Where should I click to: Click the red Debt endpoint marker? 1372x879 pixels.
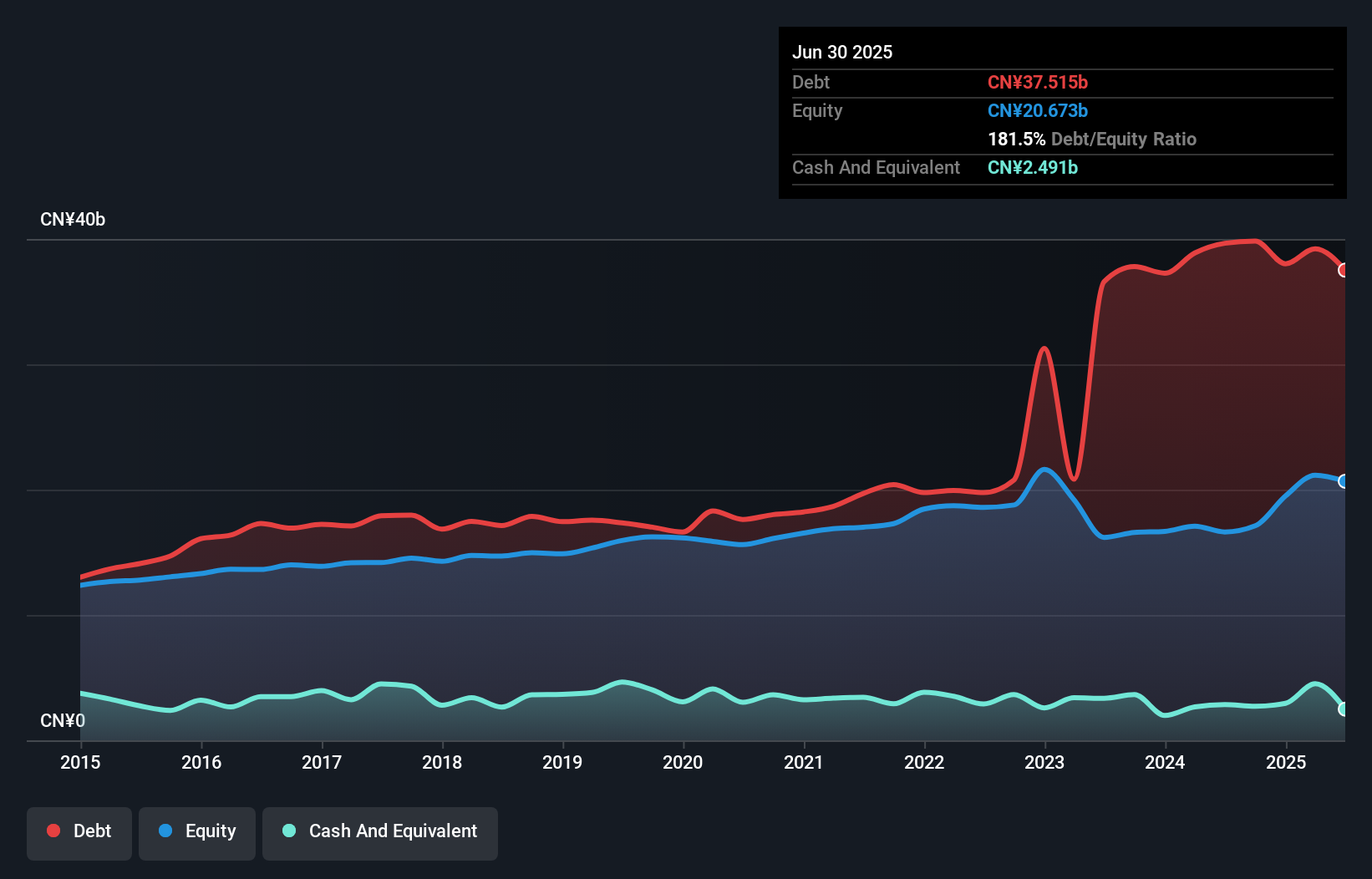pyautogui.click(x=1343, y=270)
